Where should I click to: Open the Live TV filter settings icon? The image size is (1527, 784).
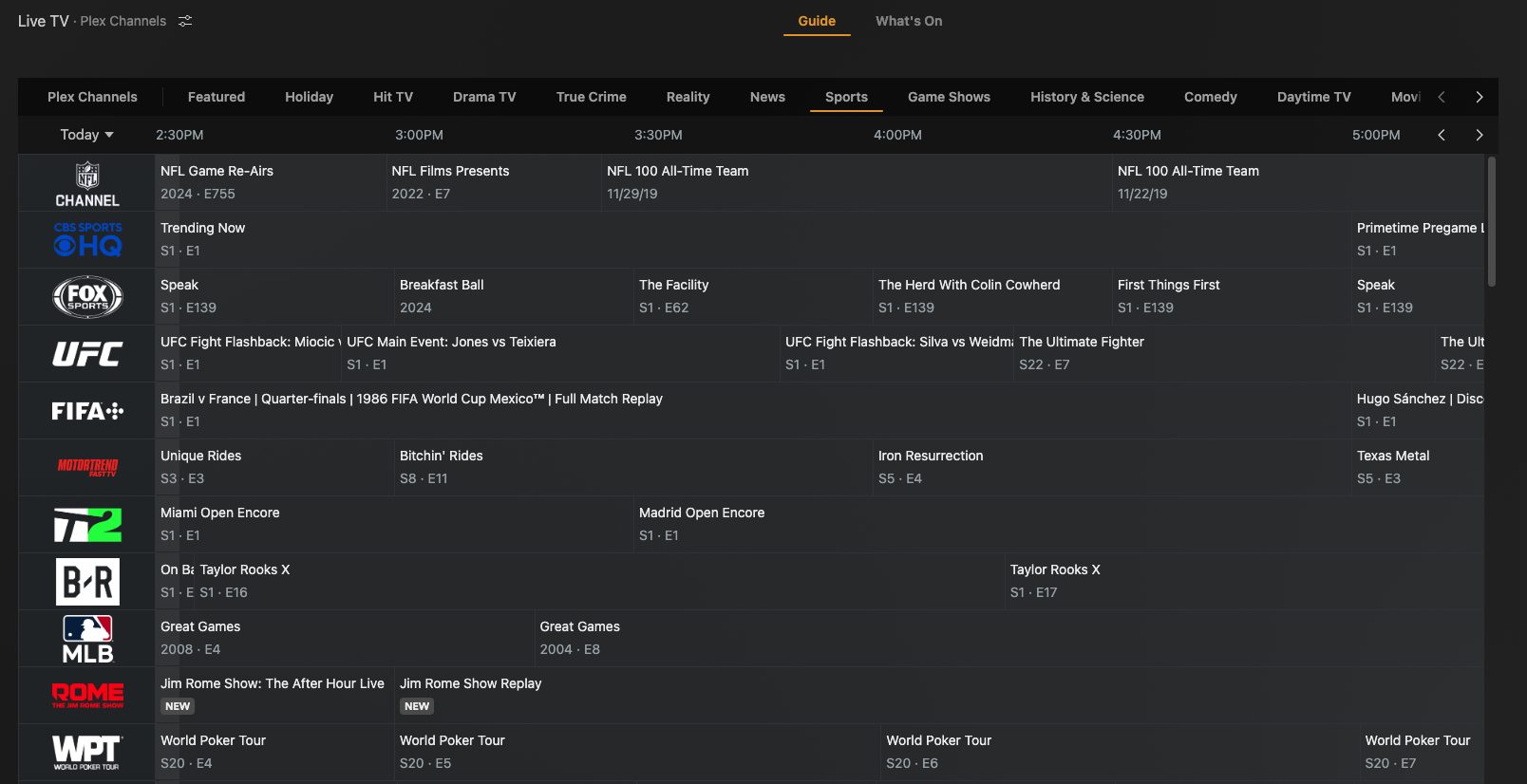pos(185,21)
